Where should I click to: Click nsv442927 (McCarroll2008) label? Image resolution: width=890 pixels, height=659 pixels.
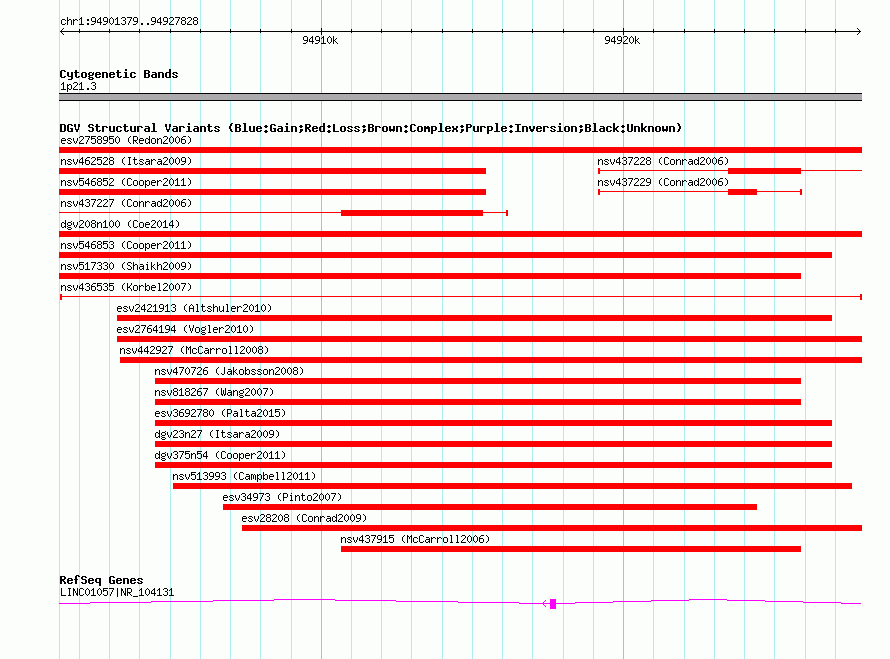pos(194,350)
